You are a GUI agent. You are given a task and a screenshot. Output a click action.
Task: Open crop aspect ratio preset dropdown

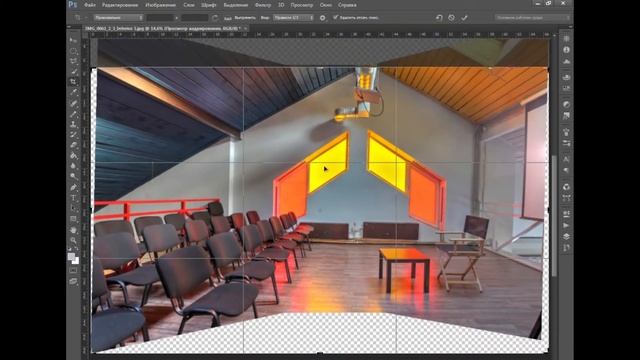118,18
